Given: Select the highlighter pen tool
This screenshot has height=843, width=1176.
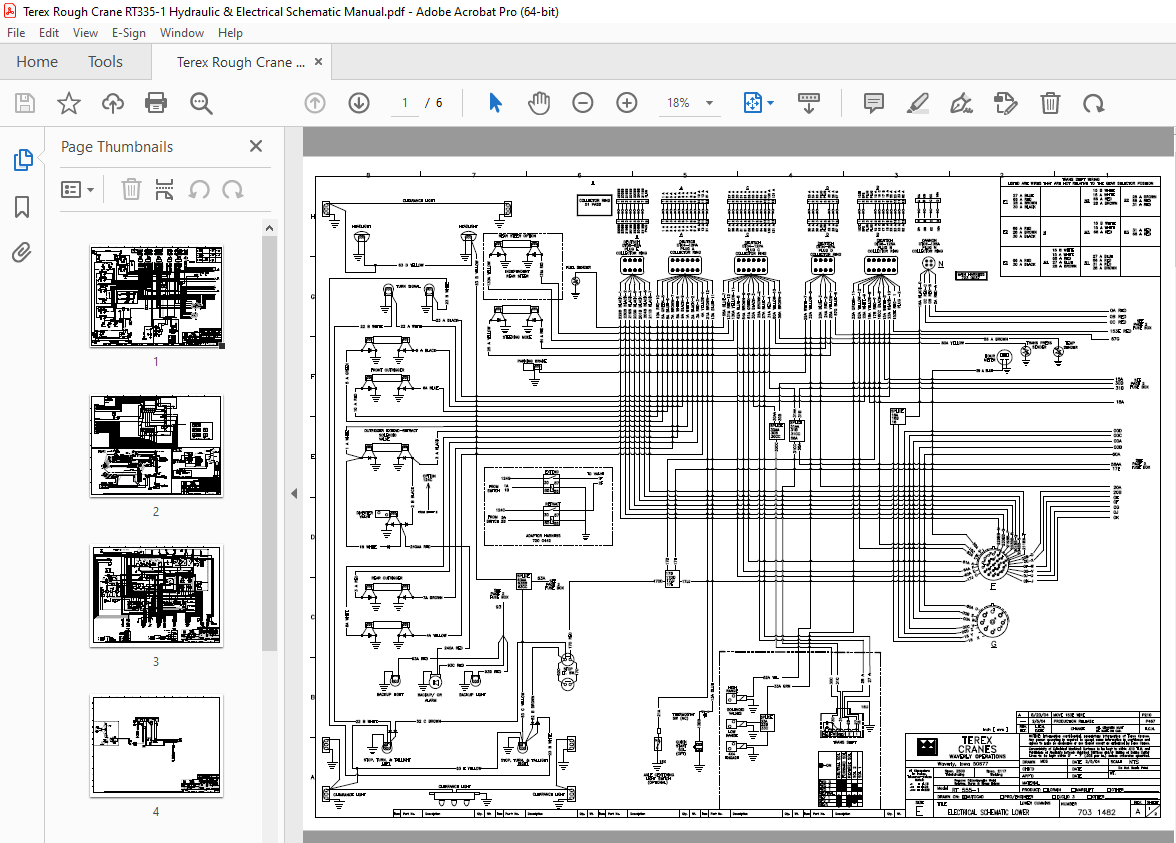Looking at the screenshot, I should click(x=917, y=103).
